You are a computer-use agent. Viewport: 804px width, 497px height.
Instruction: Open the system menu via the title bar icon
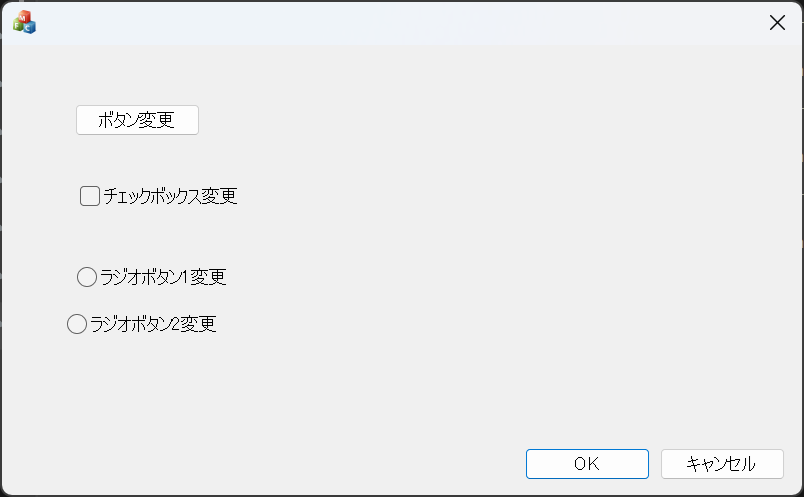click(x=24, y=22)
